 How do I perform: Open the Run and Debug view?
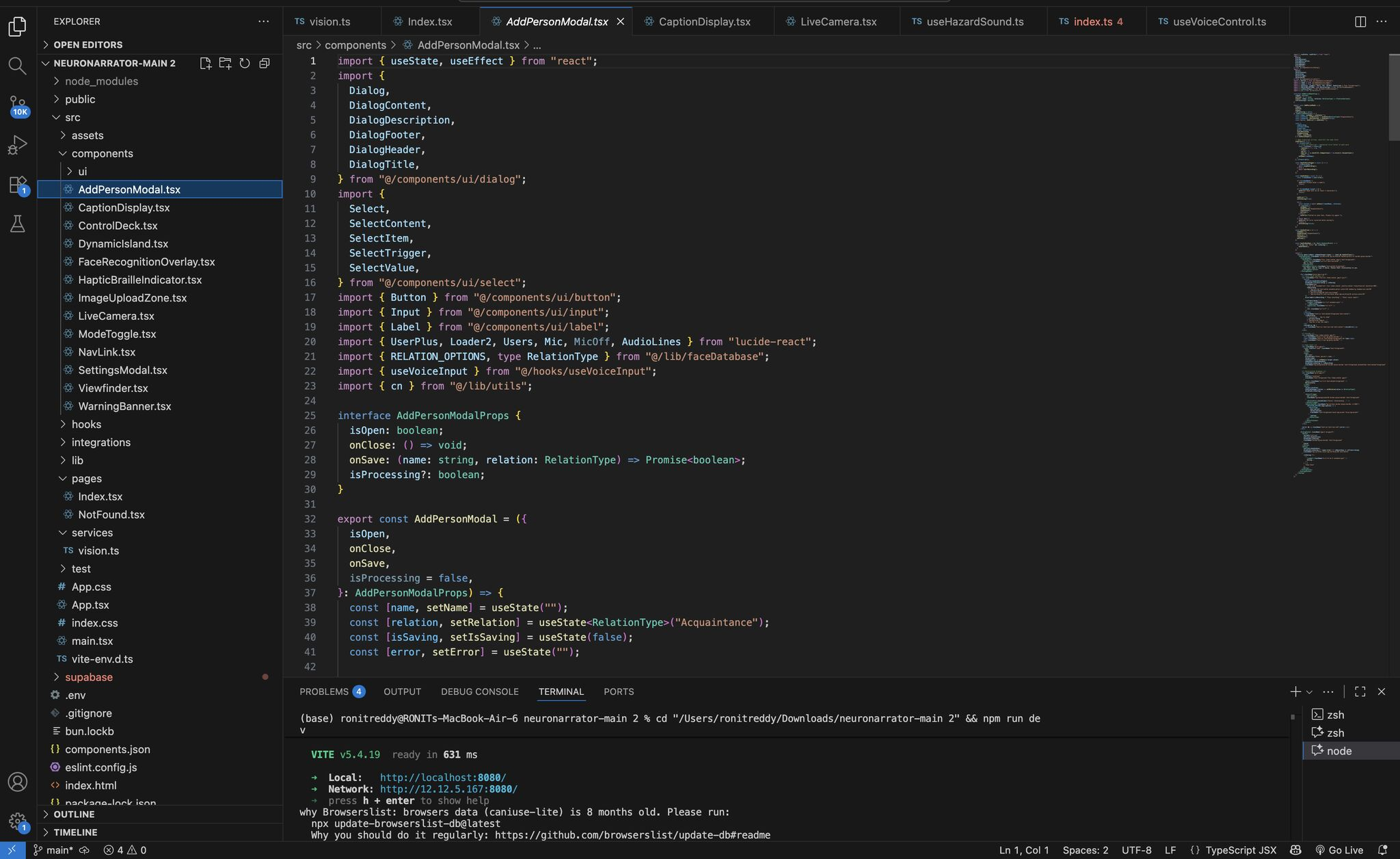click(x=17, y=145)
